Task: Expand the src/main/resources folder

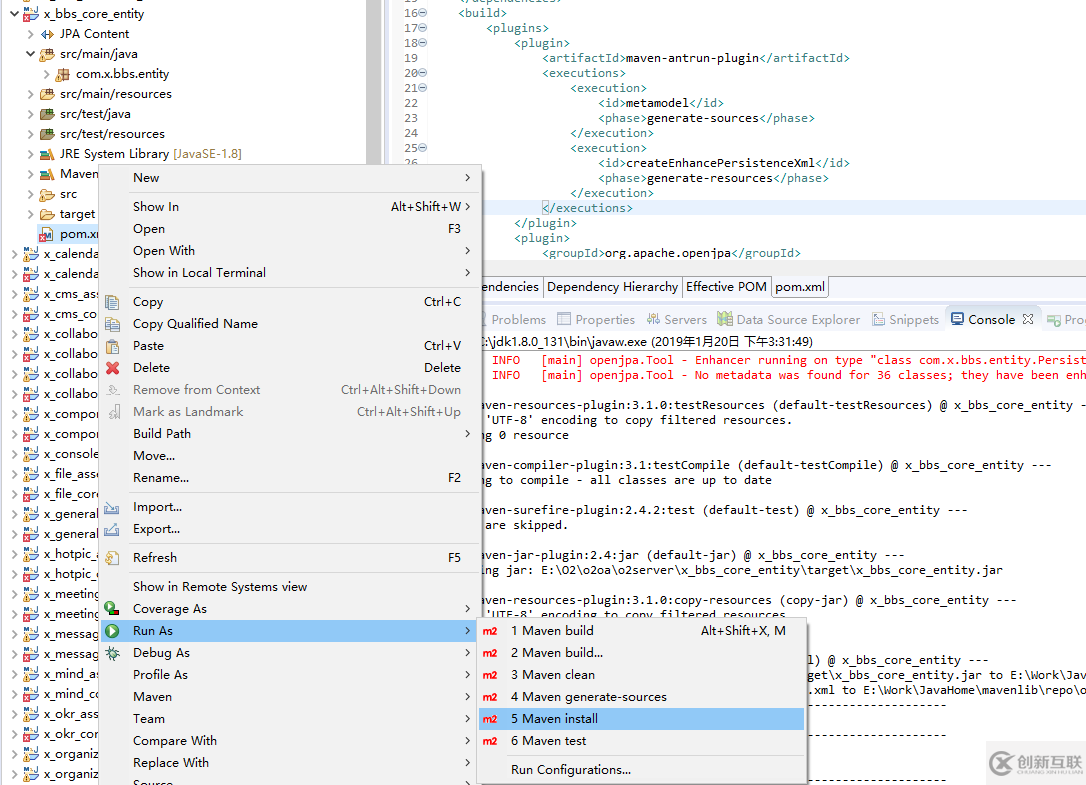Action: [30, 94]
